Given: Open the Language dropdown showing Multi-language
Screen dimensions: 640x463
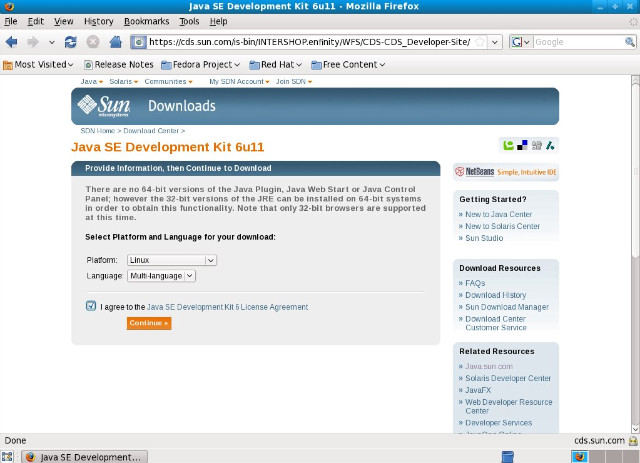Looking at the screenshot, I should click(161, 276).
